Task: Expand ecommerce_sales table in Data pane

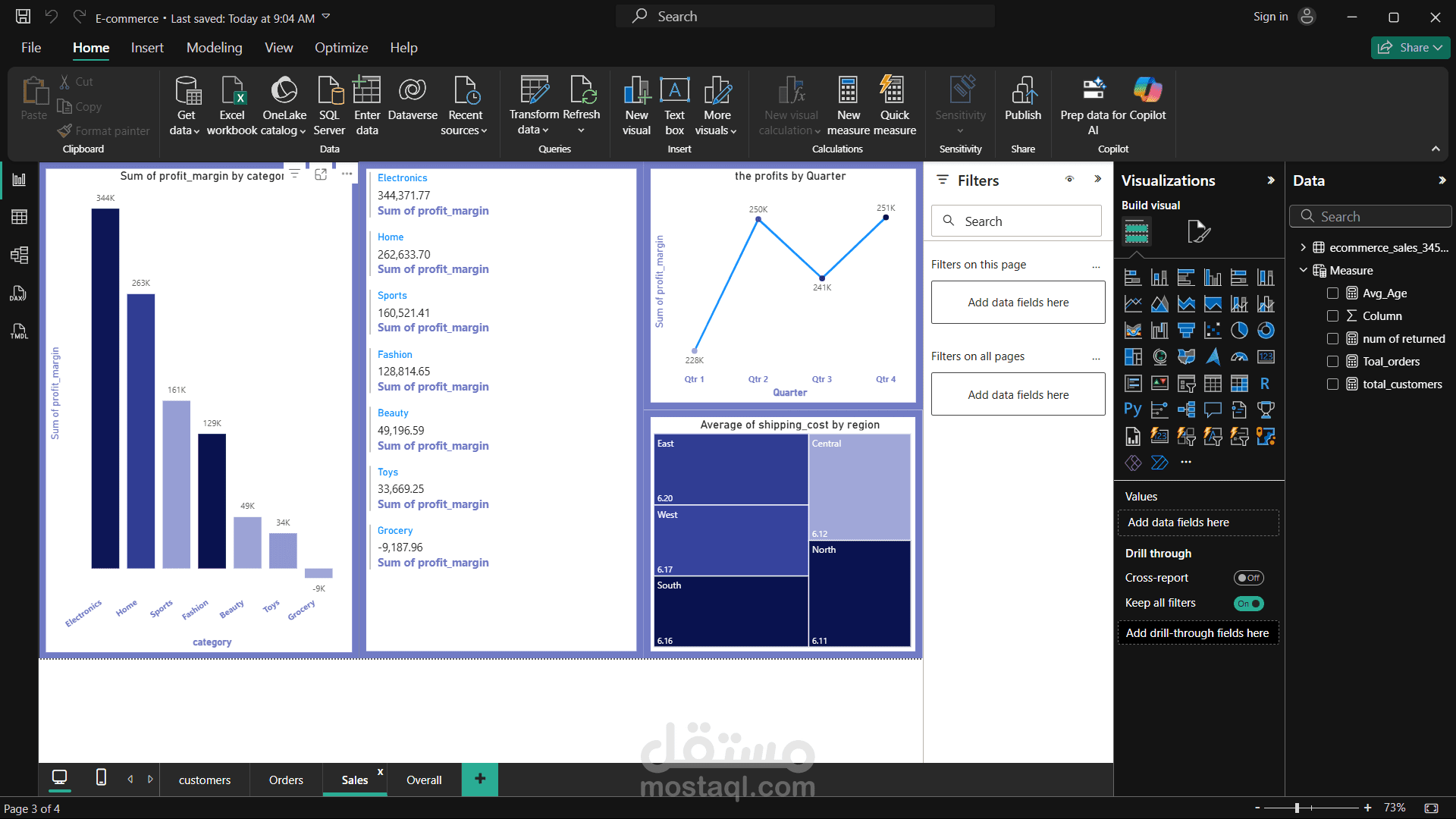Action: [x=1303, y=247]
